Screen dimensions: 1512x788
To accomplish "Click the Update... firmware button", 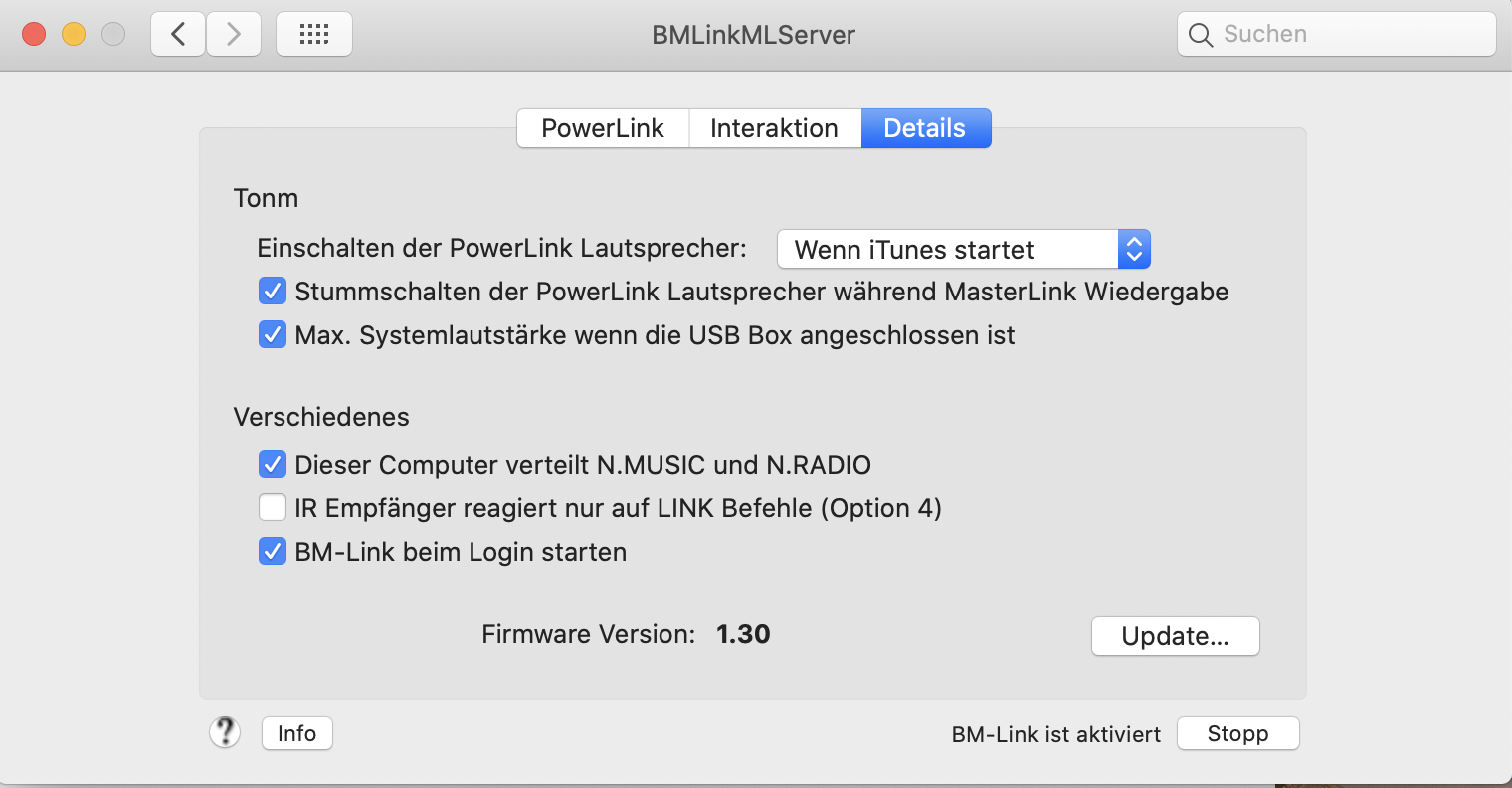I will point(1176,636).
